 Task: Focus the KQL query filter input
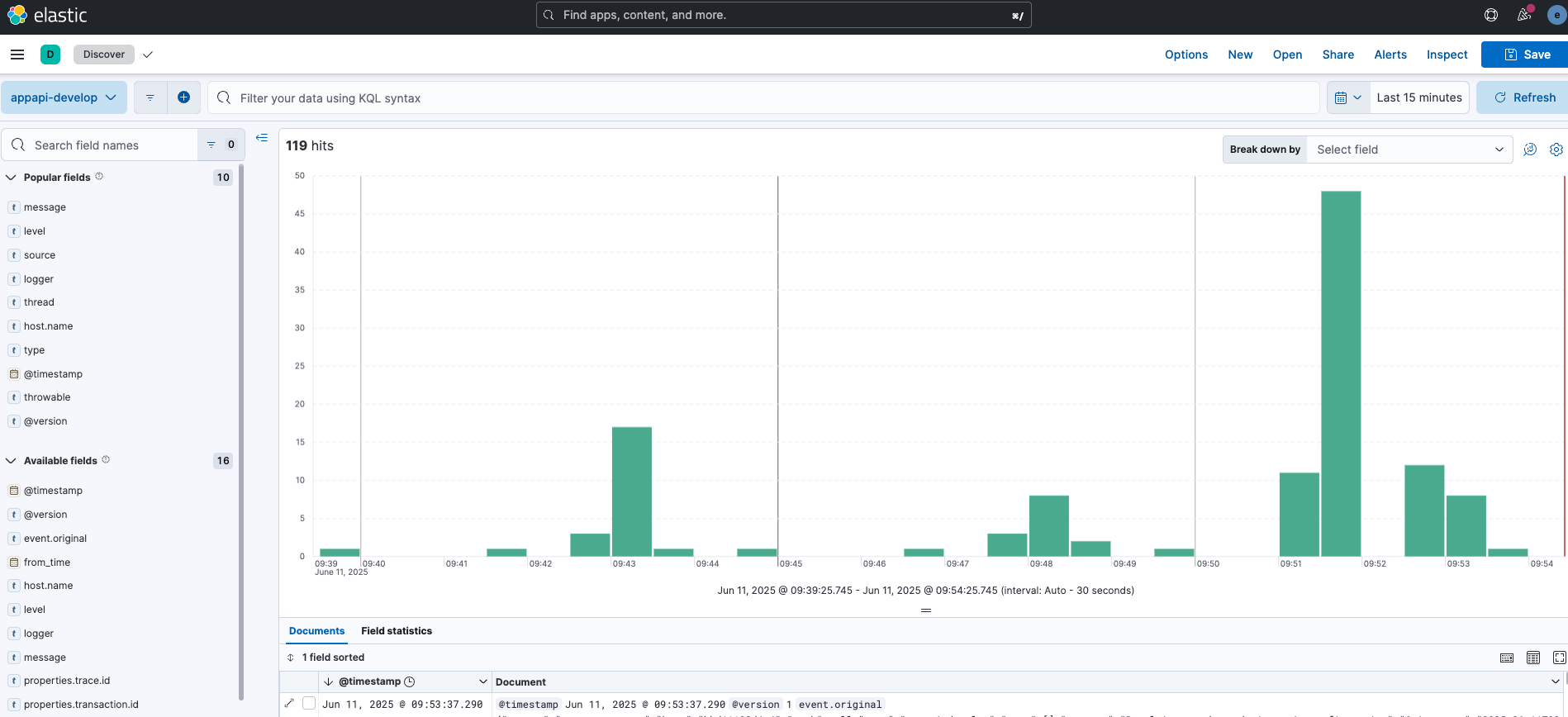pyautogui.click(x=763, y=97)
